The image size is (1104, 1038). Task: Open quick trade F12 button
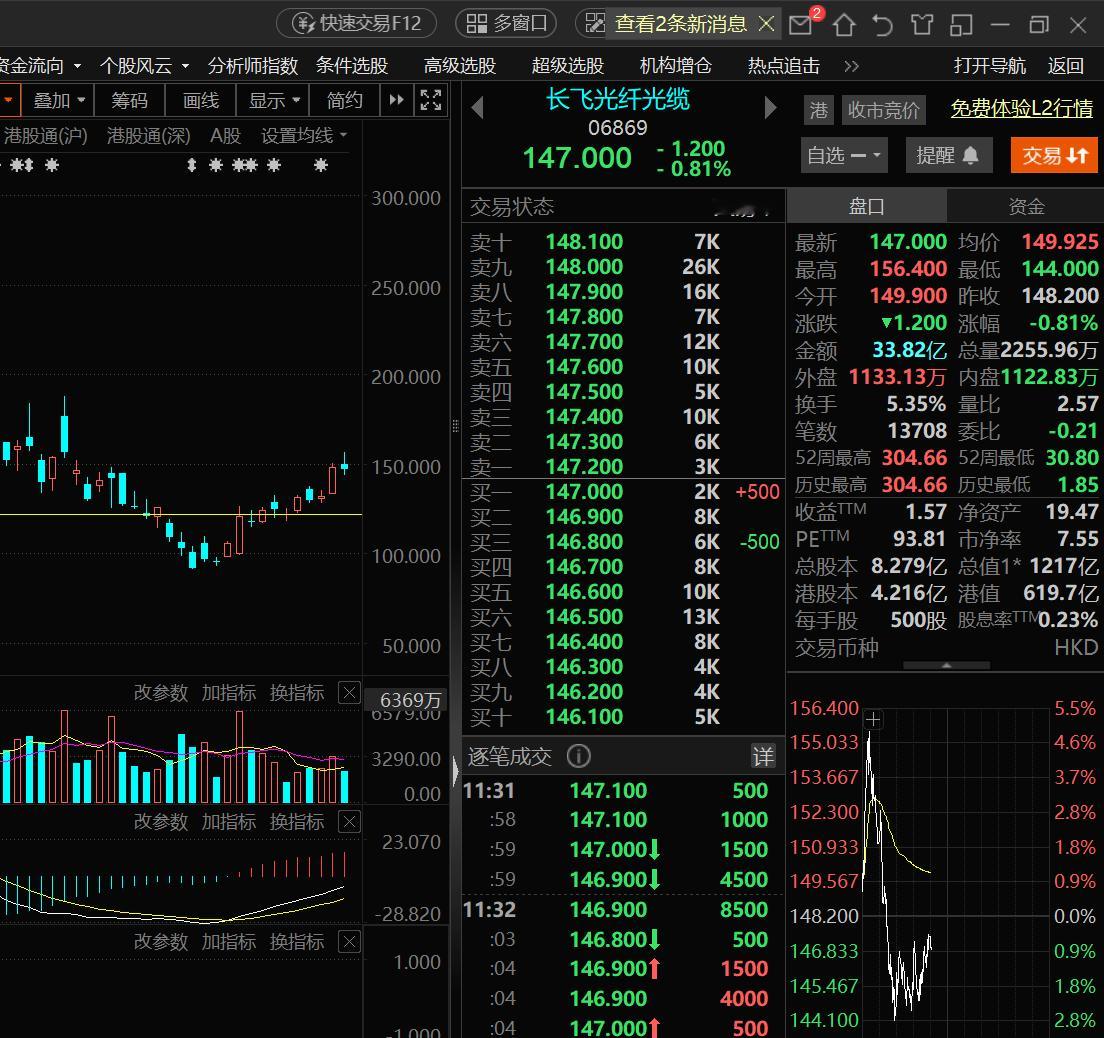(x=356, y=24)
